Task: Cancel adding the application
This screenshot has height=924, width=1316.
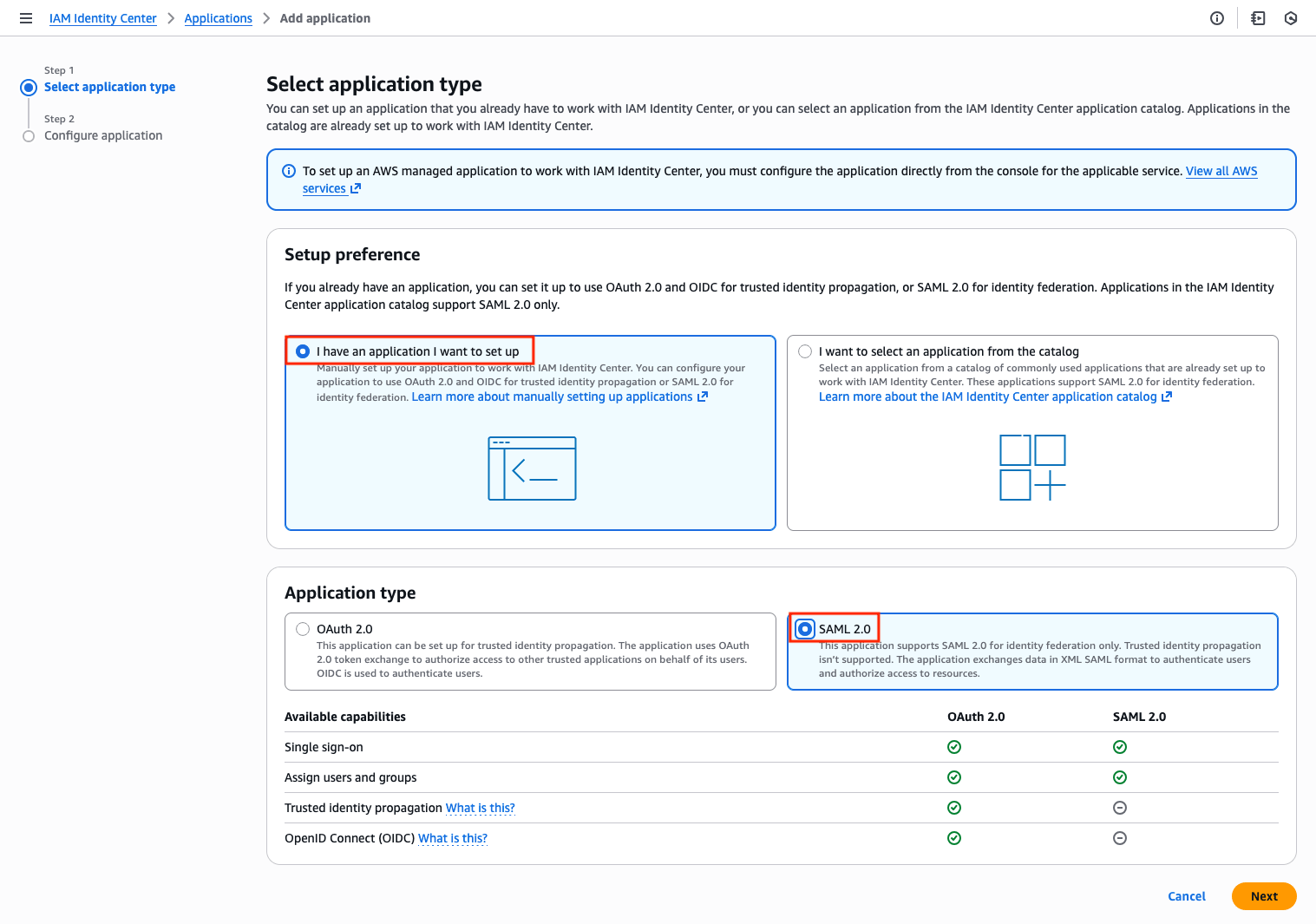Action: click(x=1187, y=896)
